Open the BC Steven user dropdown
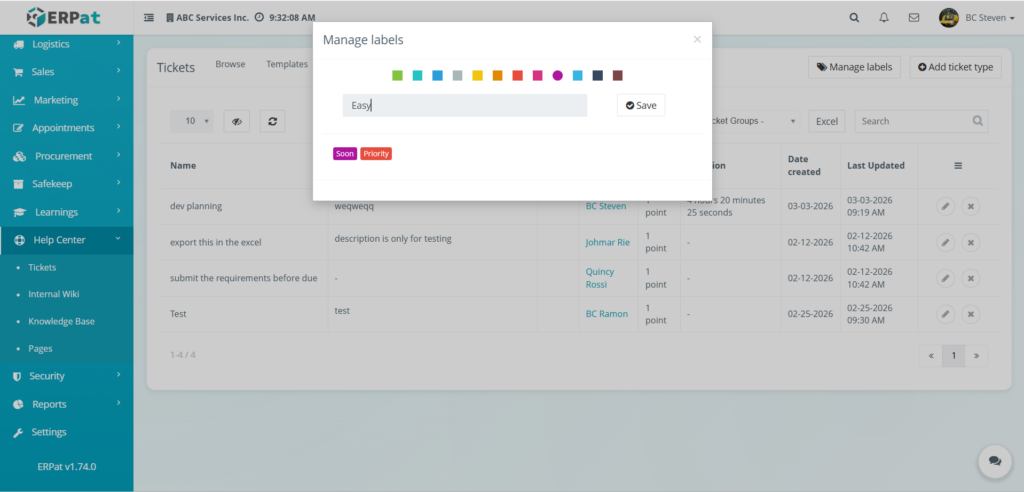 coord(977,18)
